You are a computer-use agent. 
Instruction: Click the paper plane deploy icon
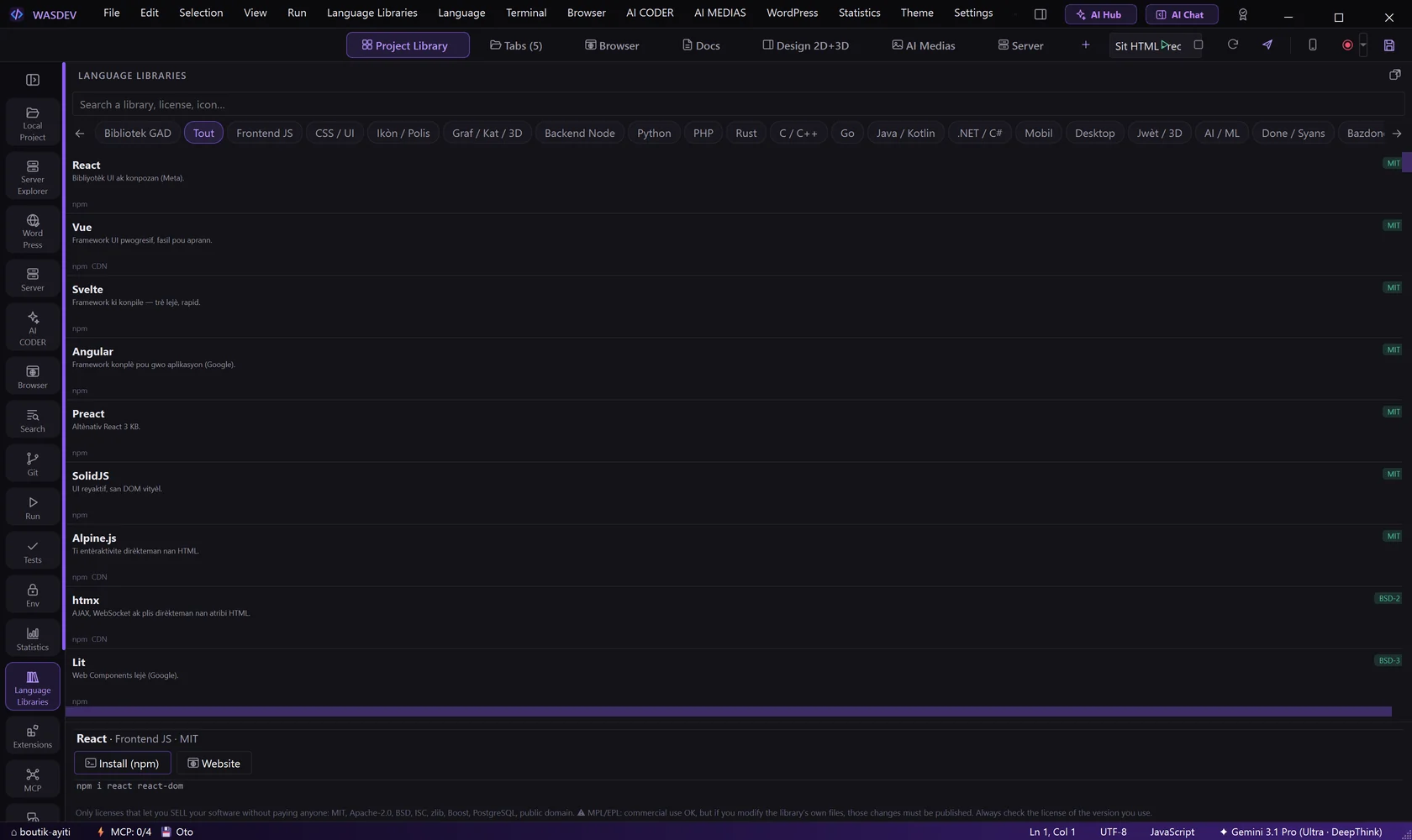coord(1267,45)
